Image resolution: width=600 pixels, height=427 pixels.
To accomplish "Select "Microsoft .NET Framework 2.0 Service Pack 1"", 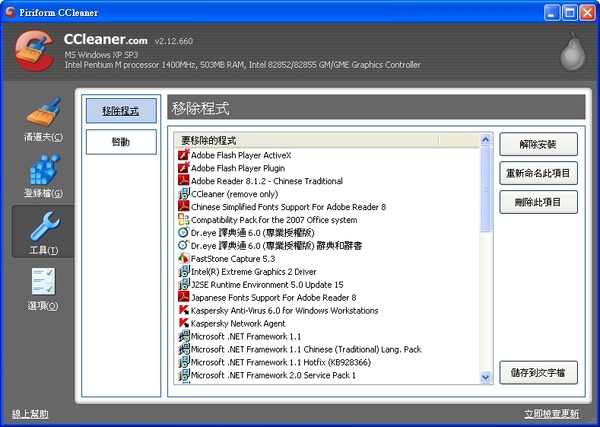I will (273, 376).
